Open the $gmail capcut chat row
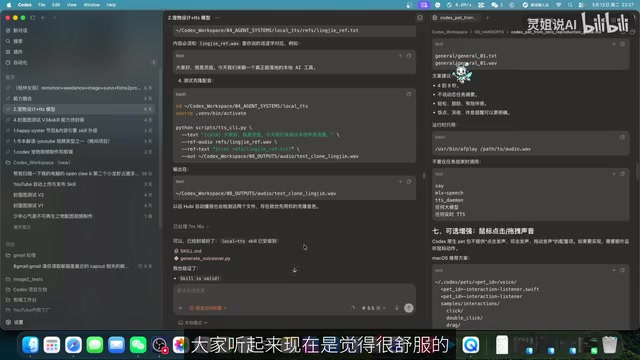The image size is (640, 360). coord(79,266)
